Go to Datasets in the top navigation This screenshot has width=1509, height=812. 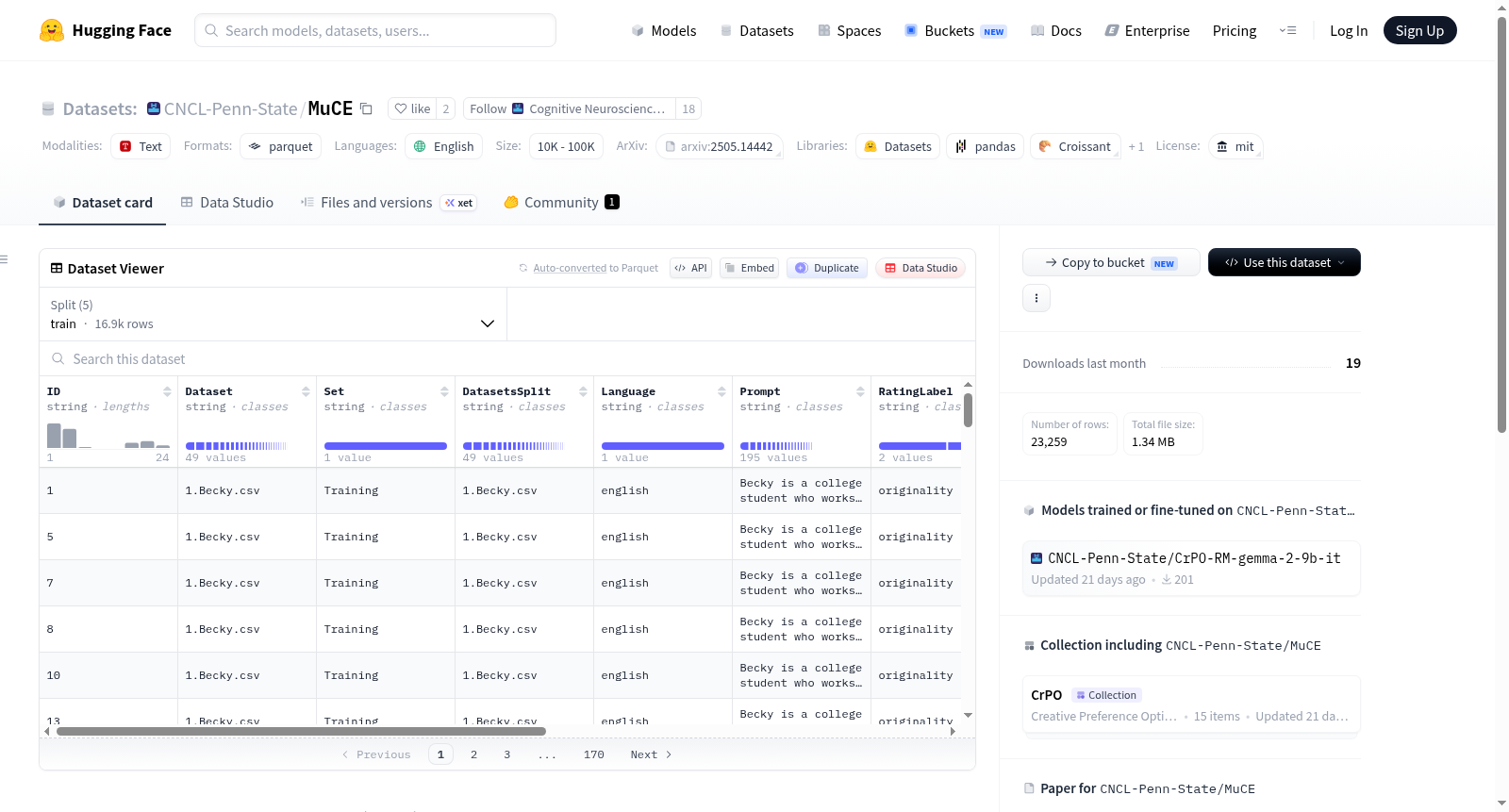tap(757, 31)
